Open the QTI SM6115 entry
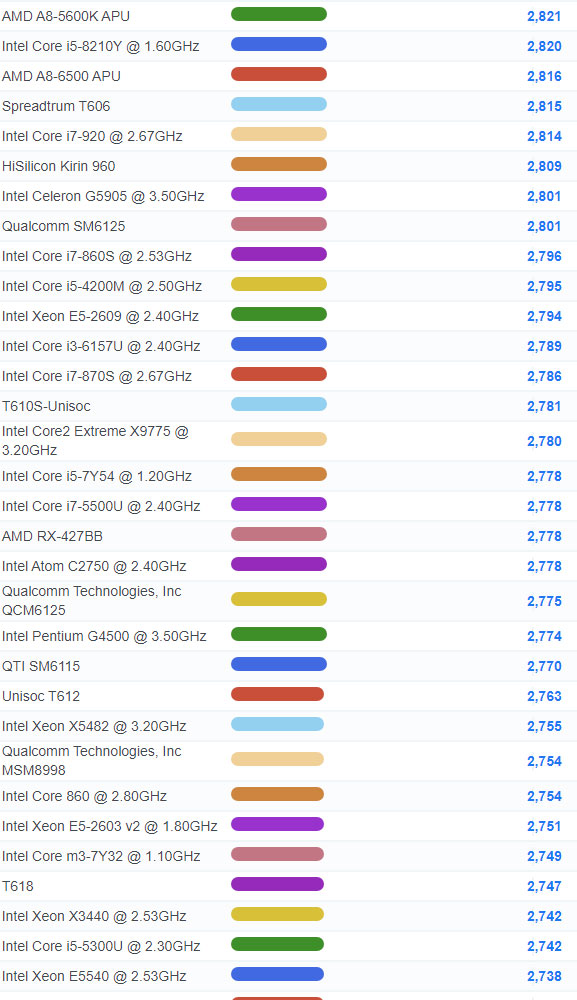This screenshot has width=577, height=1000. pos(41,666)
